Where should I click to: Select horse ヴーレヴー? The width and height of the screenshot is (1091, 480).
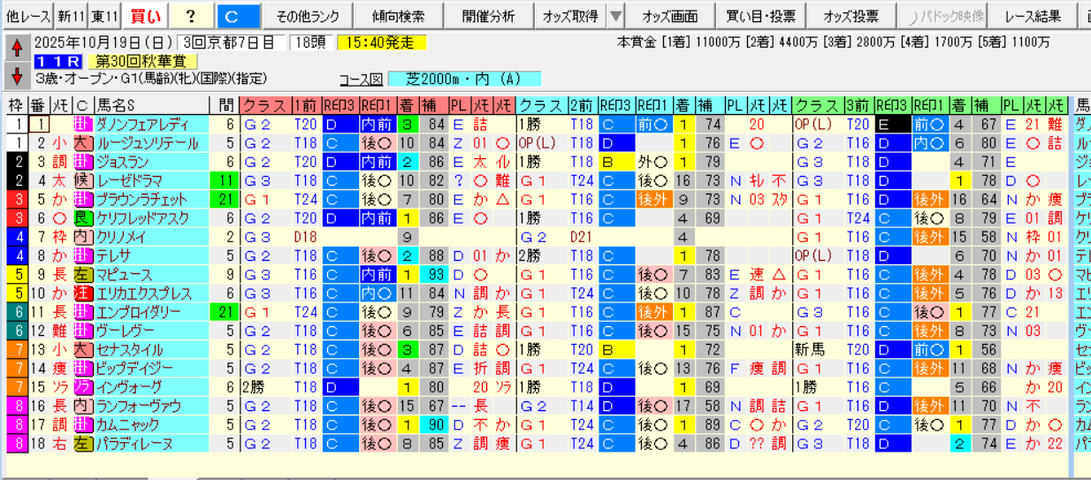tap(152, 330)
